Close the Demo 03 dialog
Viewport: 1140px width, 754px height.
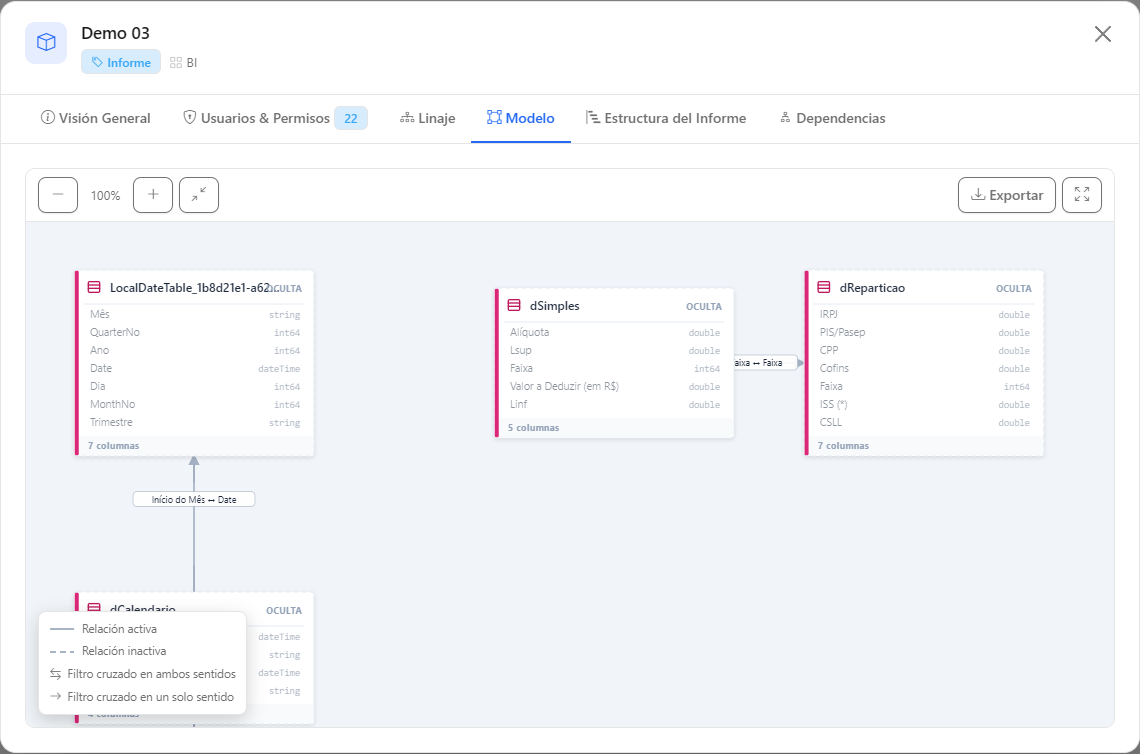click(x=1102, y=34)
